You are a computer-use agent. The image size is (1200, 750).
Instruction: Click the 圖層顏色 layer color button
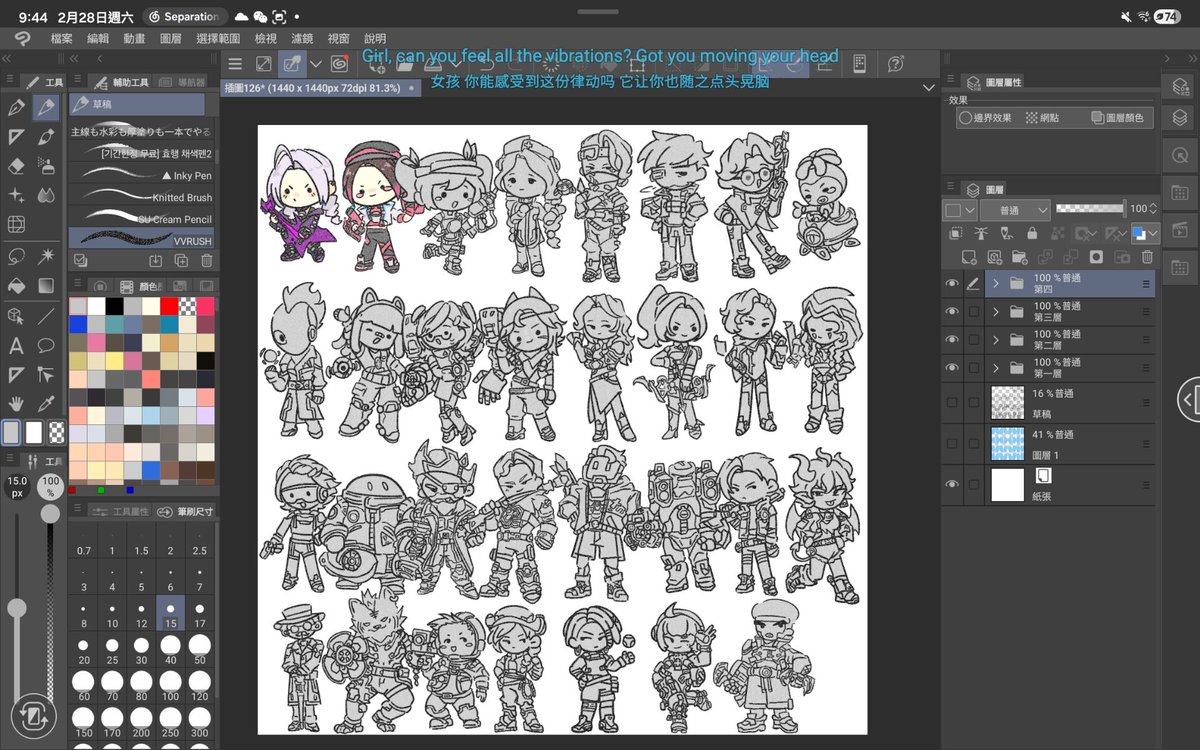point(1119,118)
